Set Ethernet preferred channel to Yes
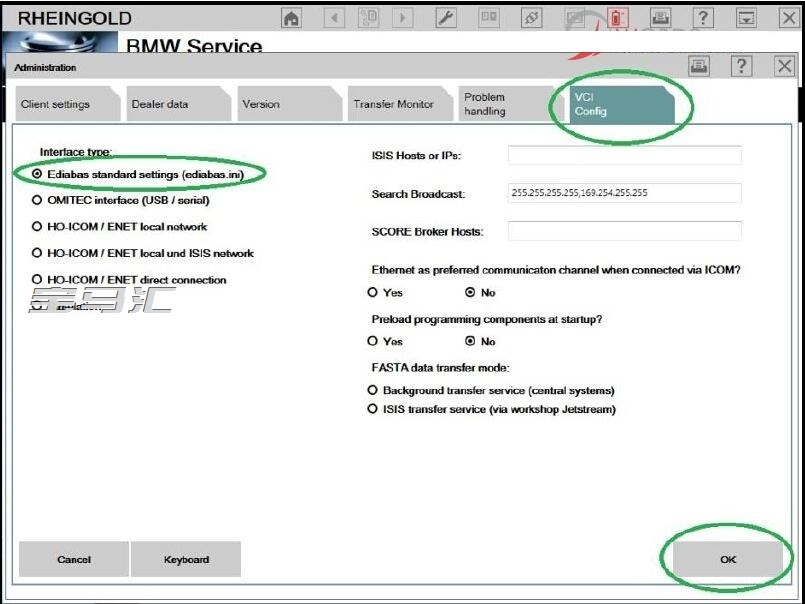 [385, 292]
